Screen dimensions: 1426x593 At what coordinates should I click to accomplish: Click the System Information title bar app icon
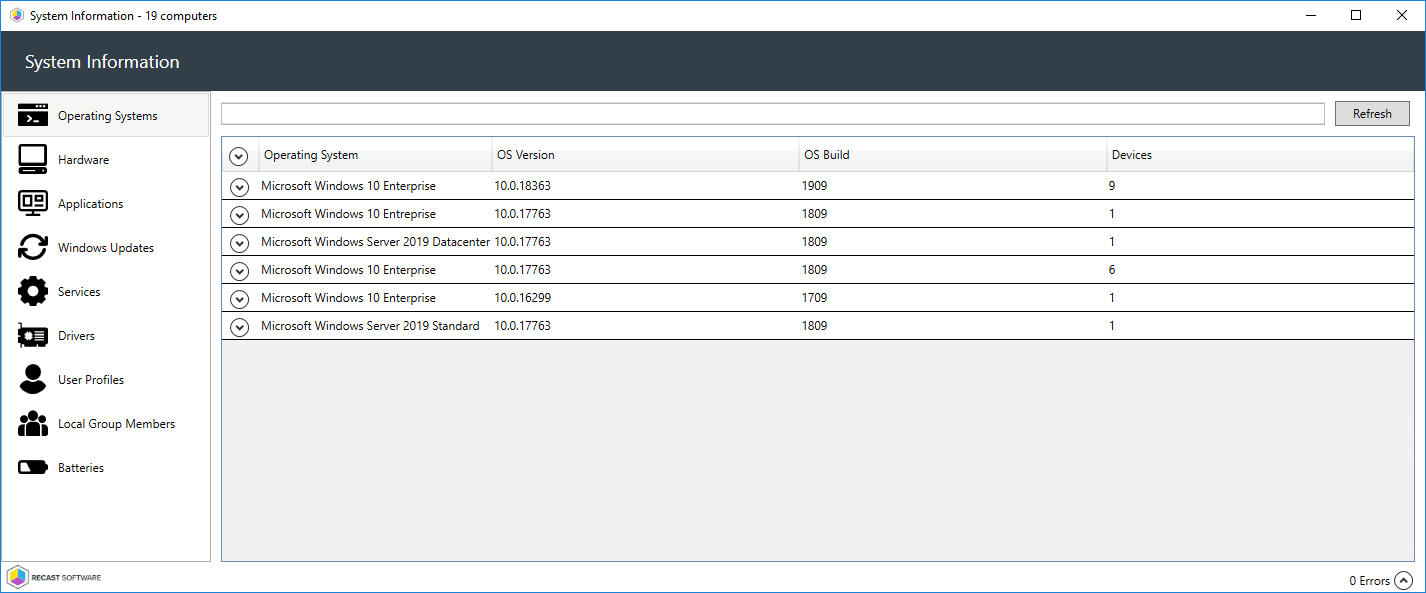[x=16, y=15]
